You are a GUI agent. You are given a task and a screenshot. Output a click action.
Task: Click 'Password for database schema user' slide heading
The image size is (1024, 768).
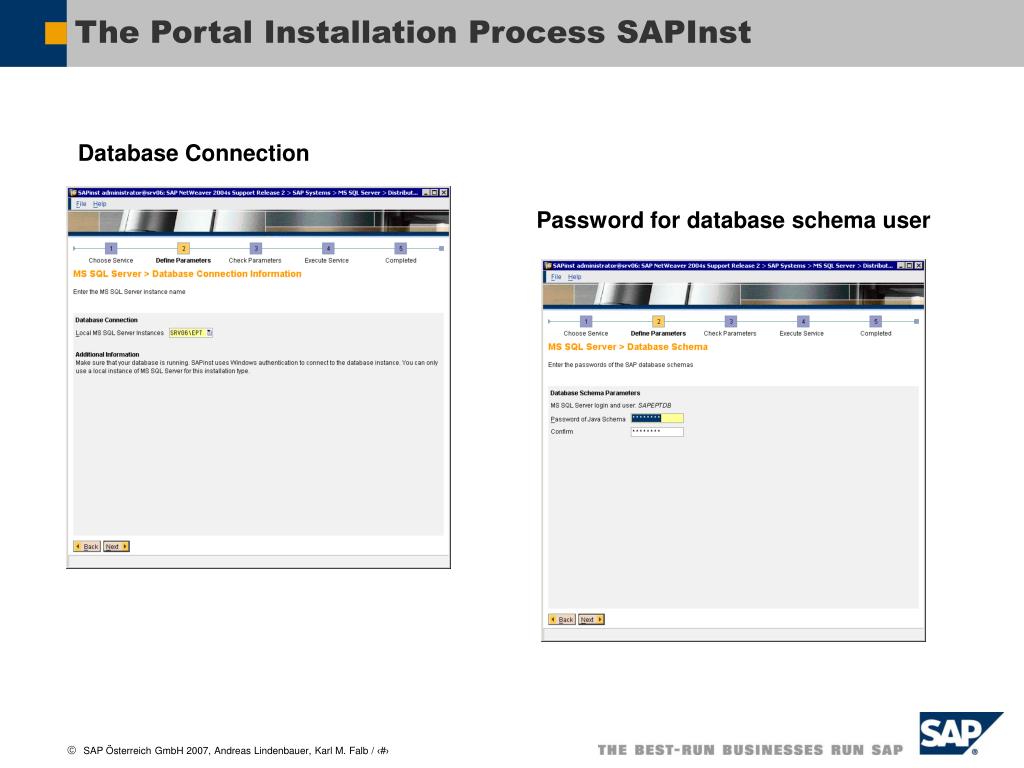(x=733, y=221)
